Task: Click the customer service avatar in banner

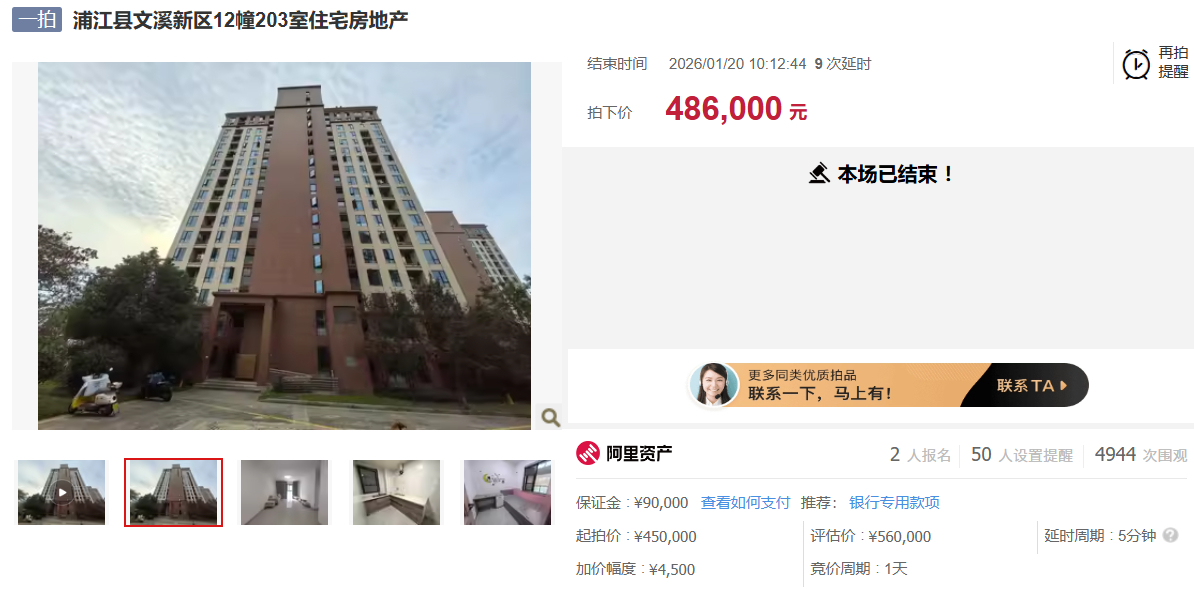Action: [x=714, y=384]
